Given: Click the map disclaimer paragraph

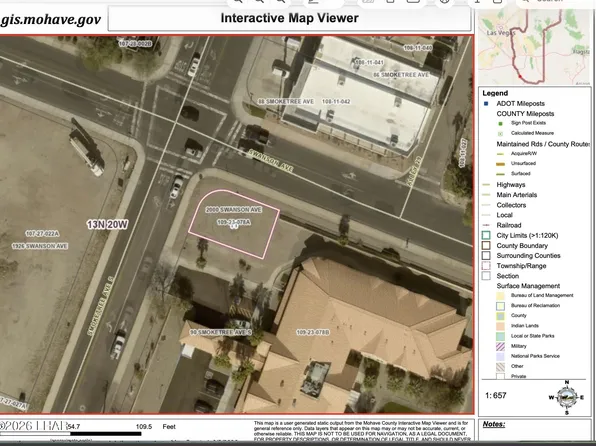Looking at the screenshot, I should [361, 432].
